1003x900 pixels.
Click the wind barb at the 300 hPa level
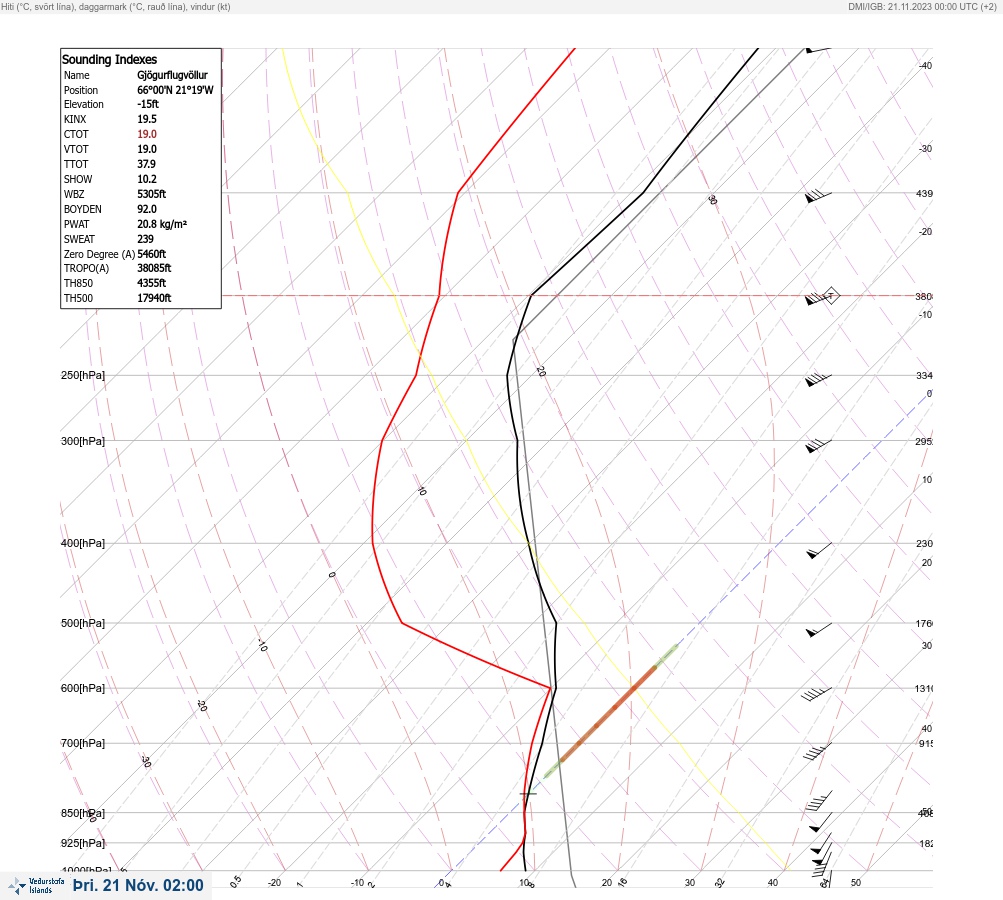click(x=818, y=446)
